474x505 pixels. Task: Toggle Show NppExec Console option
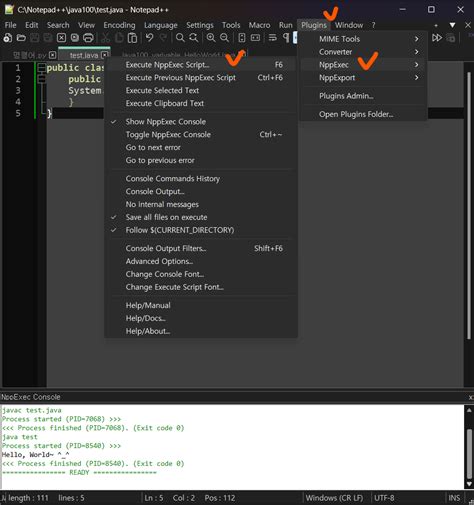tap(200, 122)
